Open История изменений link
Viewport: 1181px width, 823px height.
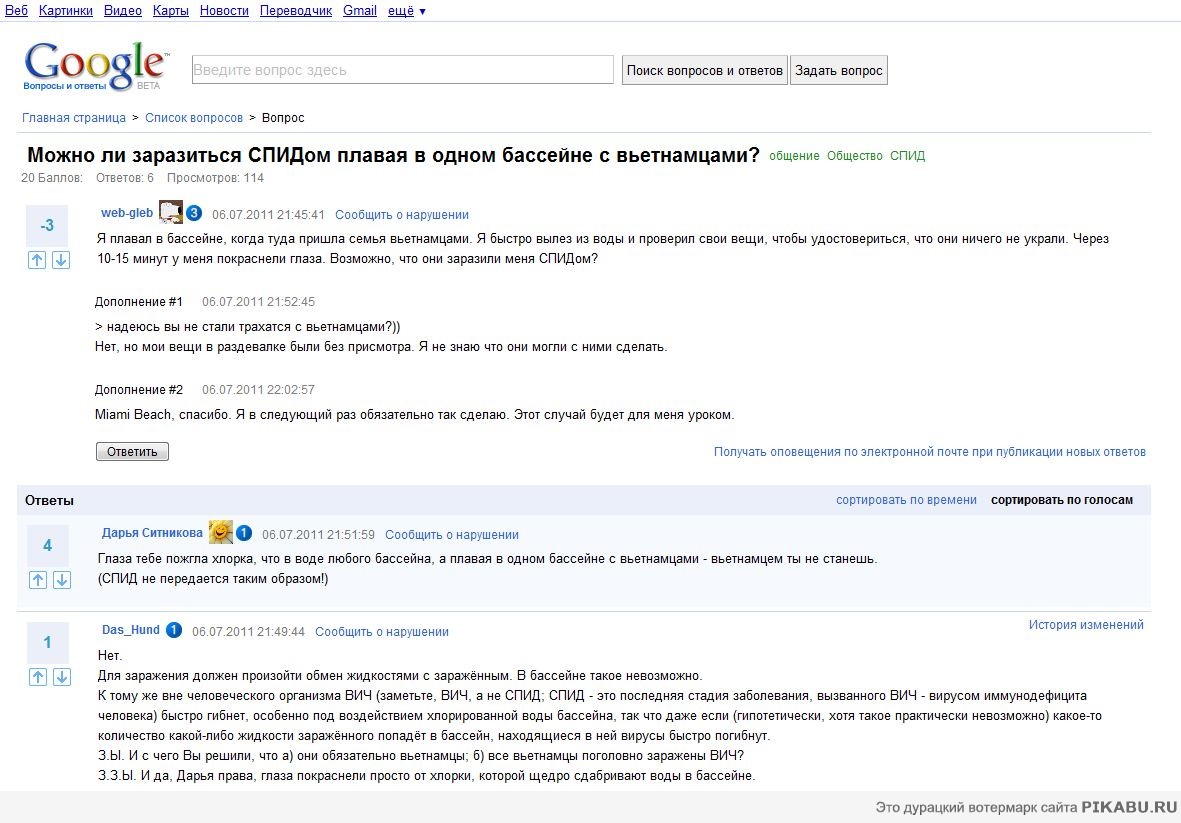[x=1086, y=625]
